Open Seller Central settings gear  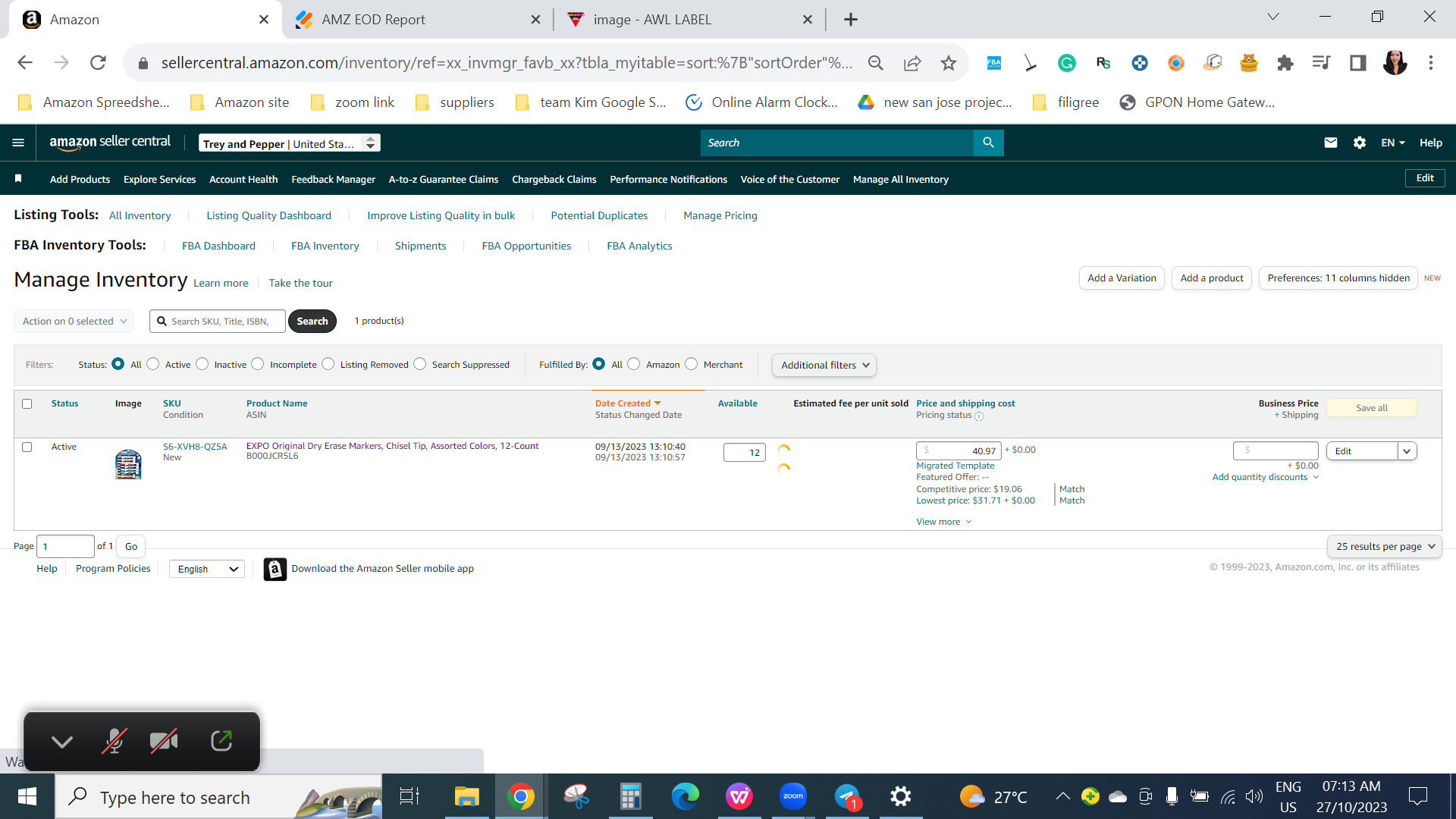click(1359, 143)
